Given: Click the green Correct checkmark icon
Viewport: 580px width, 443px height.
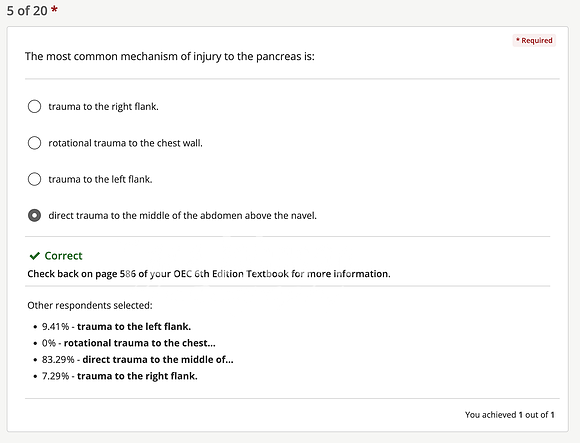Looking at the screenshot, I should pos(35,256).
